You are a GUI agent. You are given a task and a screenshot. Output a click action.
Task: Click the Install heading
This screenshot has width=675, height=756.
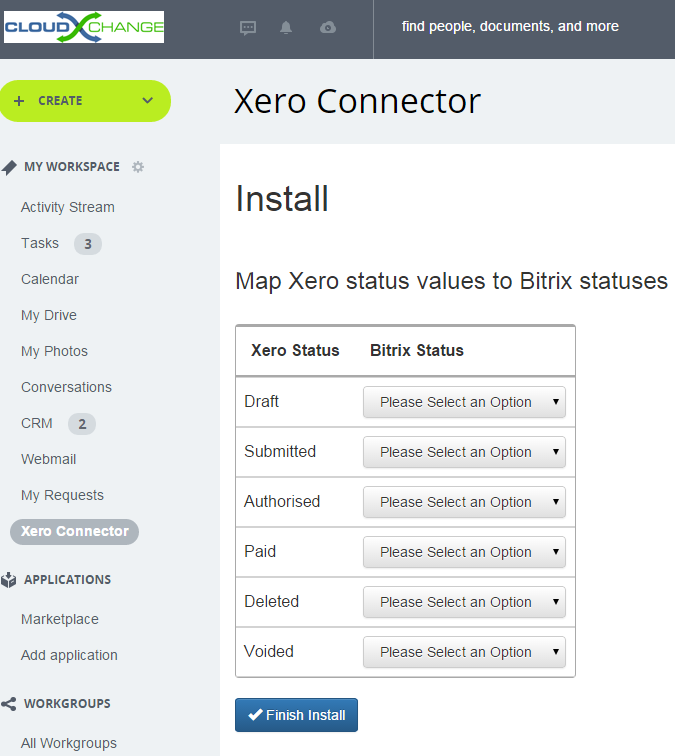tap(282, 199)
